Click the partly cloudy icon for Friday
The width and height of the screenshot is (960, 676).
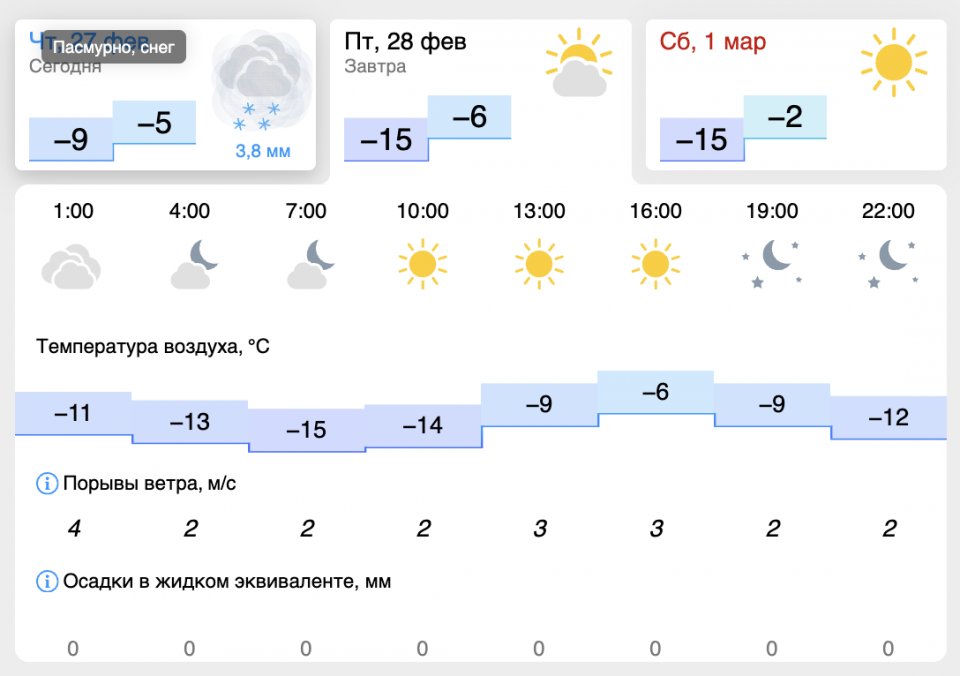579,65
